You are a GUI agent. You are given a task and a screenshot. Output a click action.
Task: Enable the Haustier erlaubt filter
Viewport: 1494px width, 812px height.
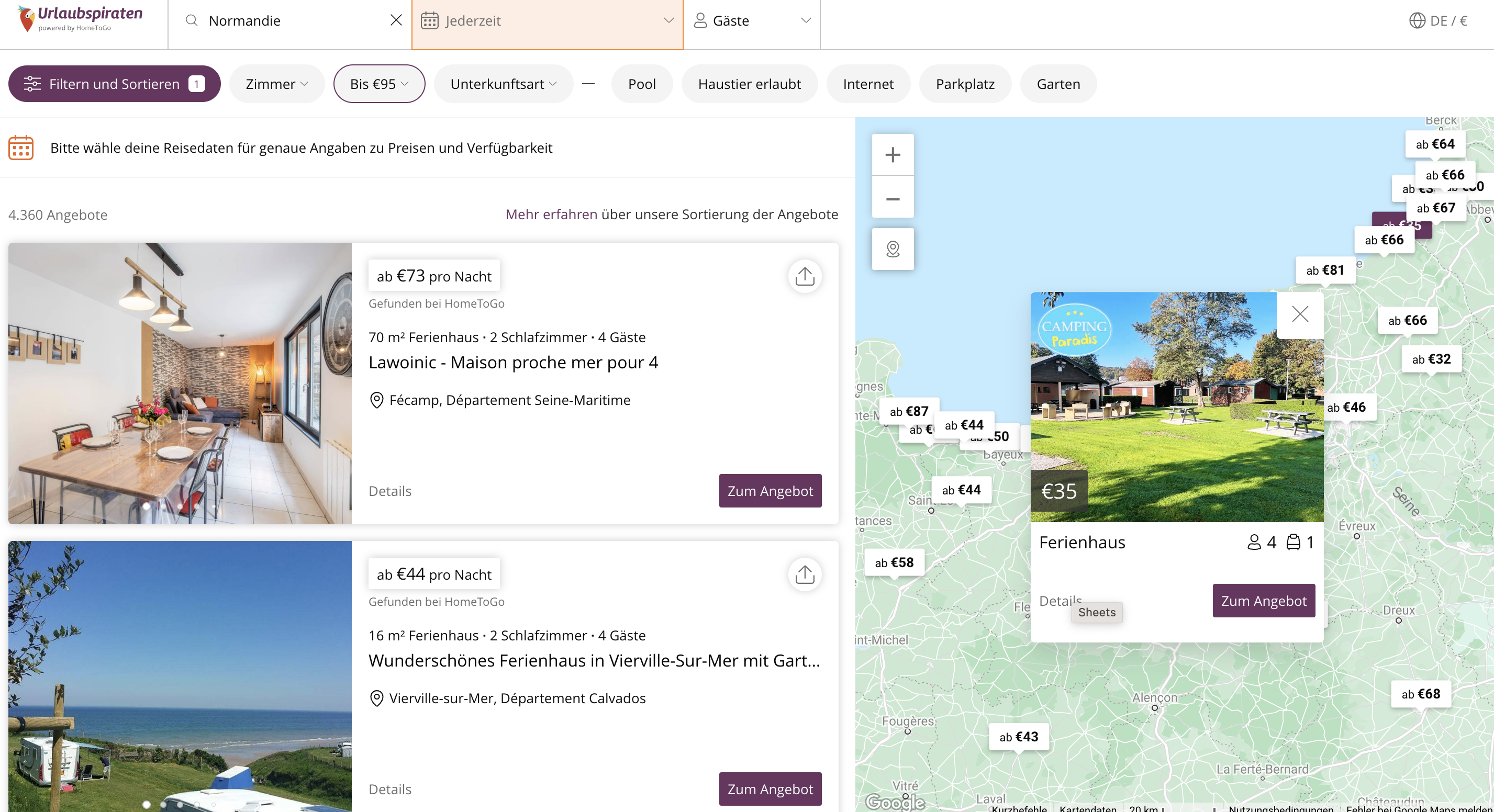749,84
